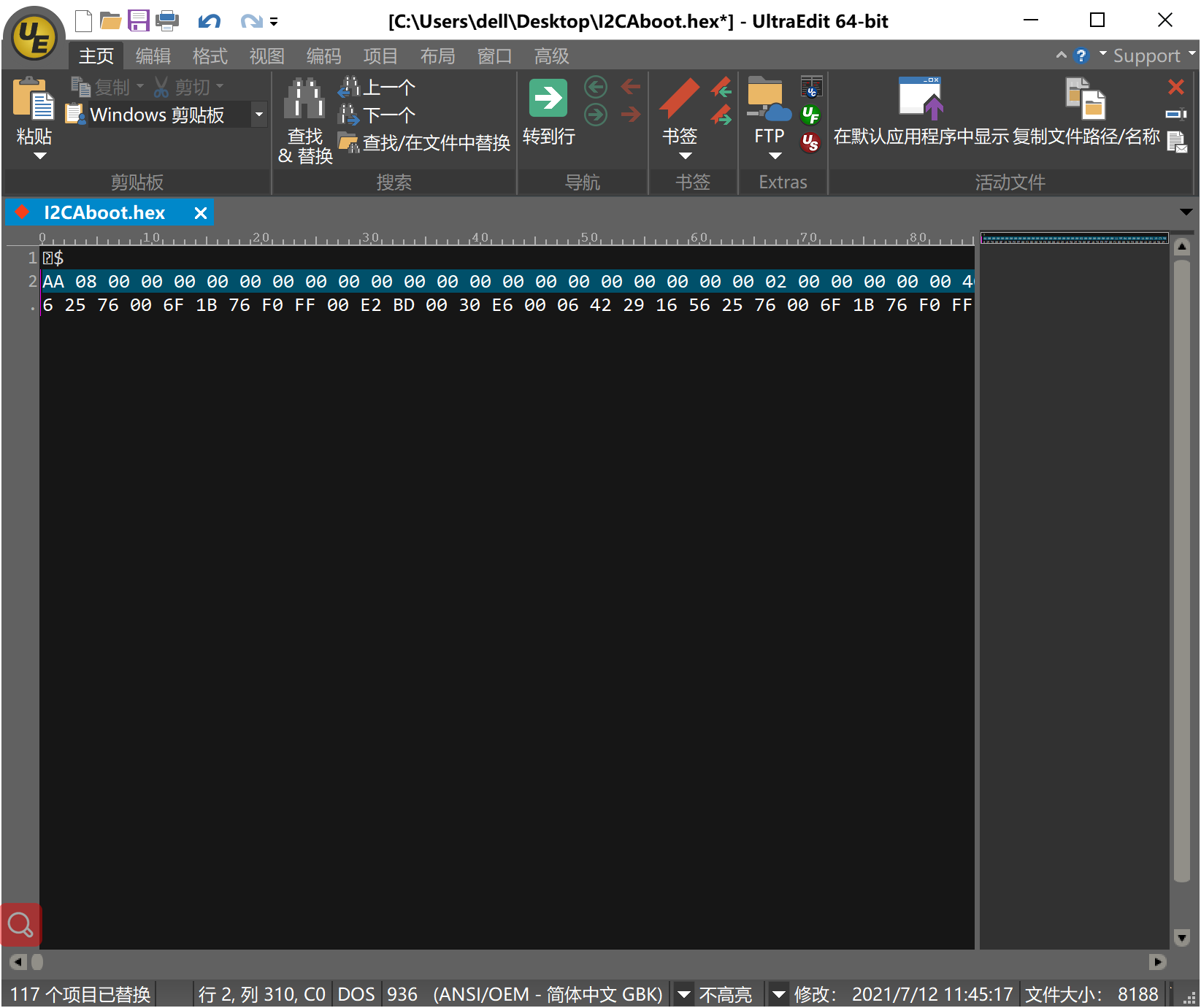The height and width of the screenshot is (1008, 1201).
Task: Launch UltraCompare from Extras group
Action: point(811,86)
